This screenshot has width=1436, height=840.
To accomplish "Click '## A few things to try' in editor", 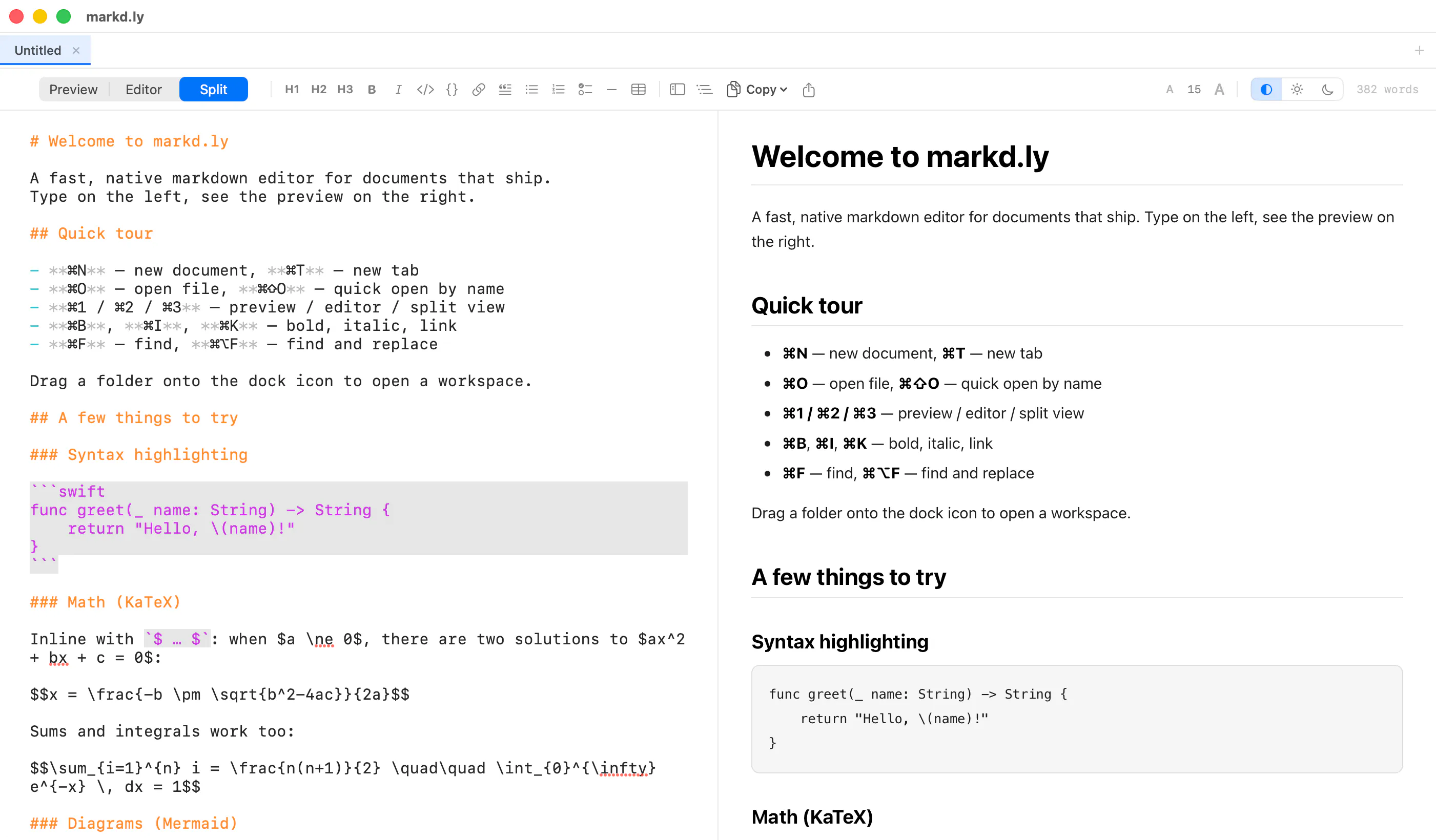I will (134, 418).
